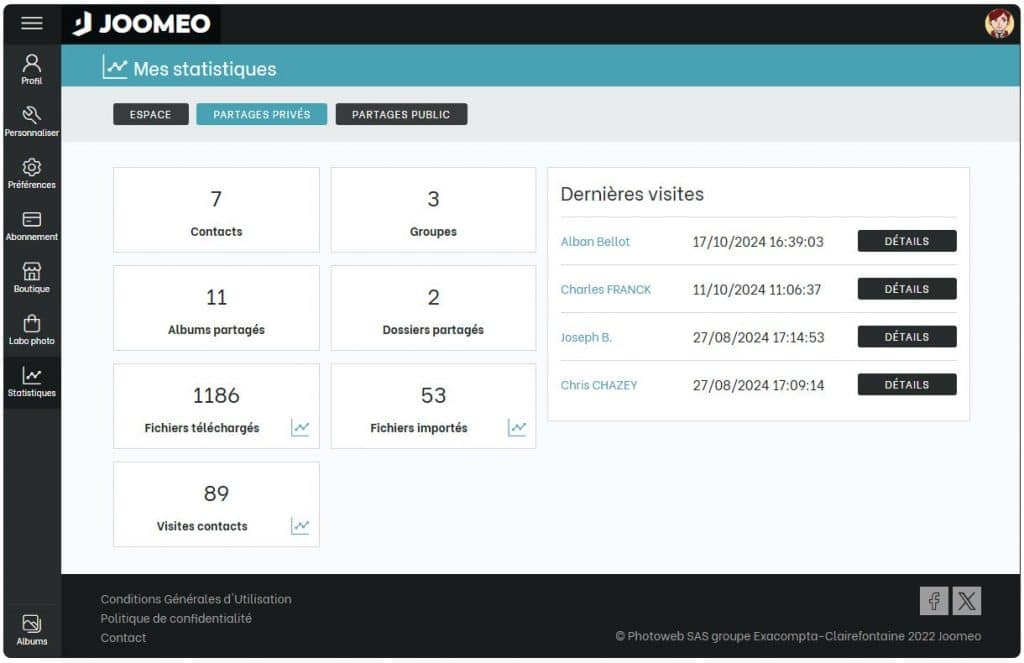
Task: Open Préférences gear in the sidebar
Action: (31, 174)
